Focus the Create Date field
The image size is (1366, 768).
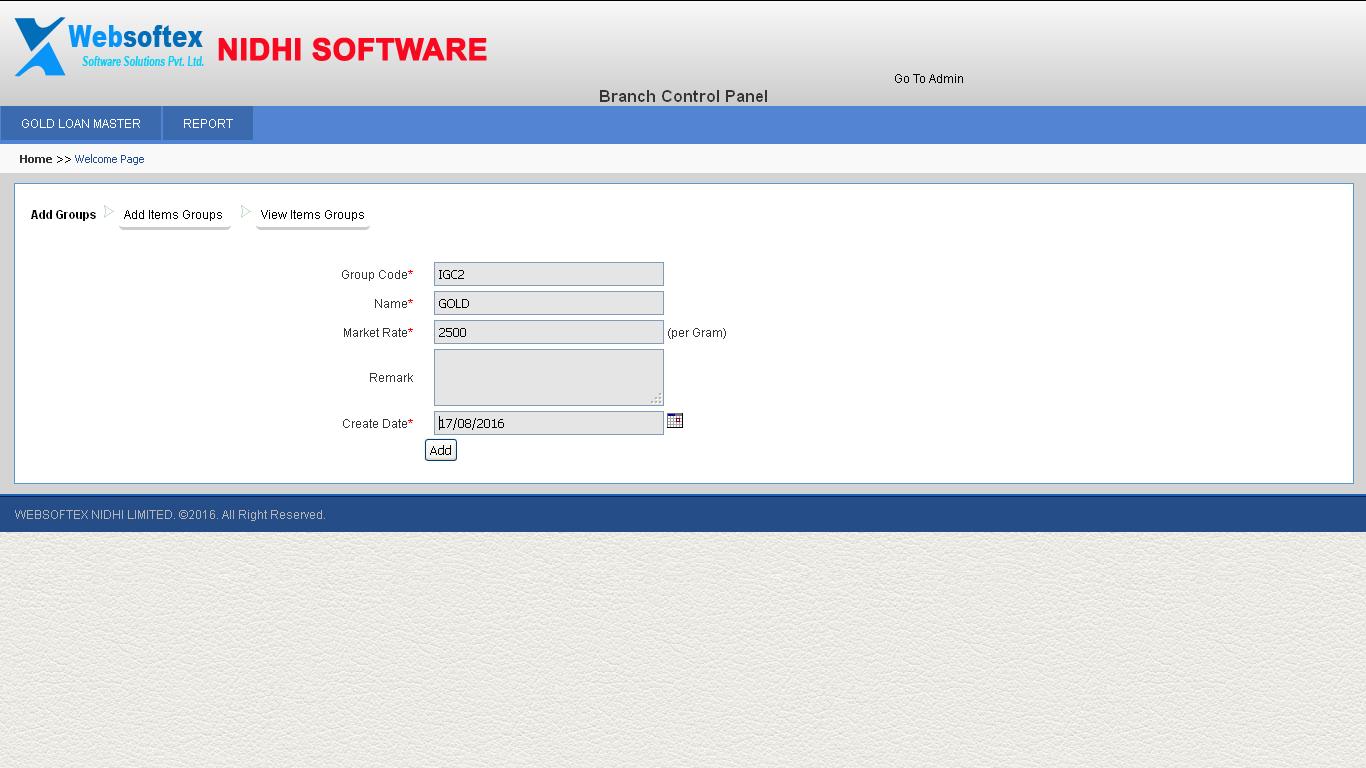click(548, 423)
